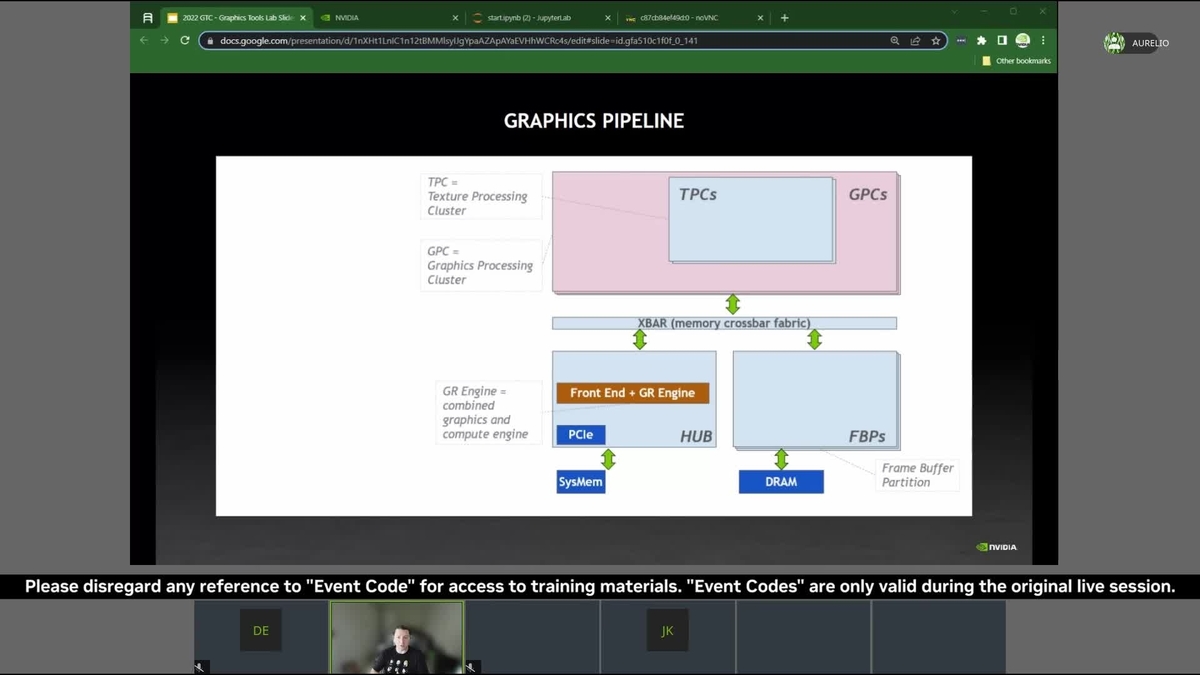Open the tab search dropdown chevron
Viewport: 1200px width, 675px height.
pyautogui.click(x=954, y=12)
